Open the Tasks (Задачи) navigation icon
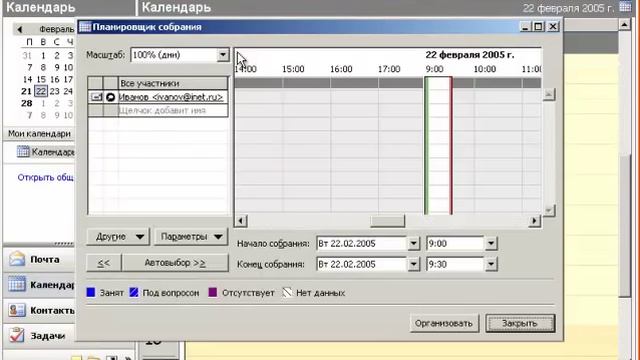 pos(17,335)
